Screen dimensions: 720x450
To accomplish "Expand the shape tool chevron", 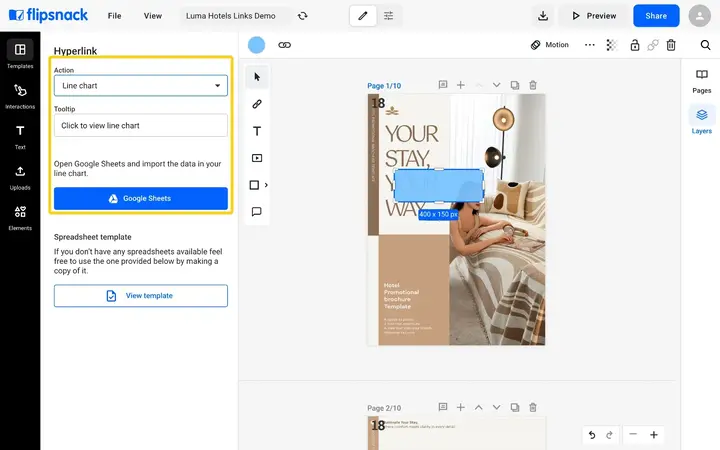I will pyautogui.click(x=266, y=185).
